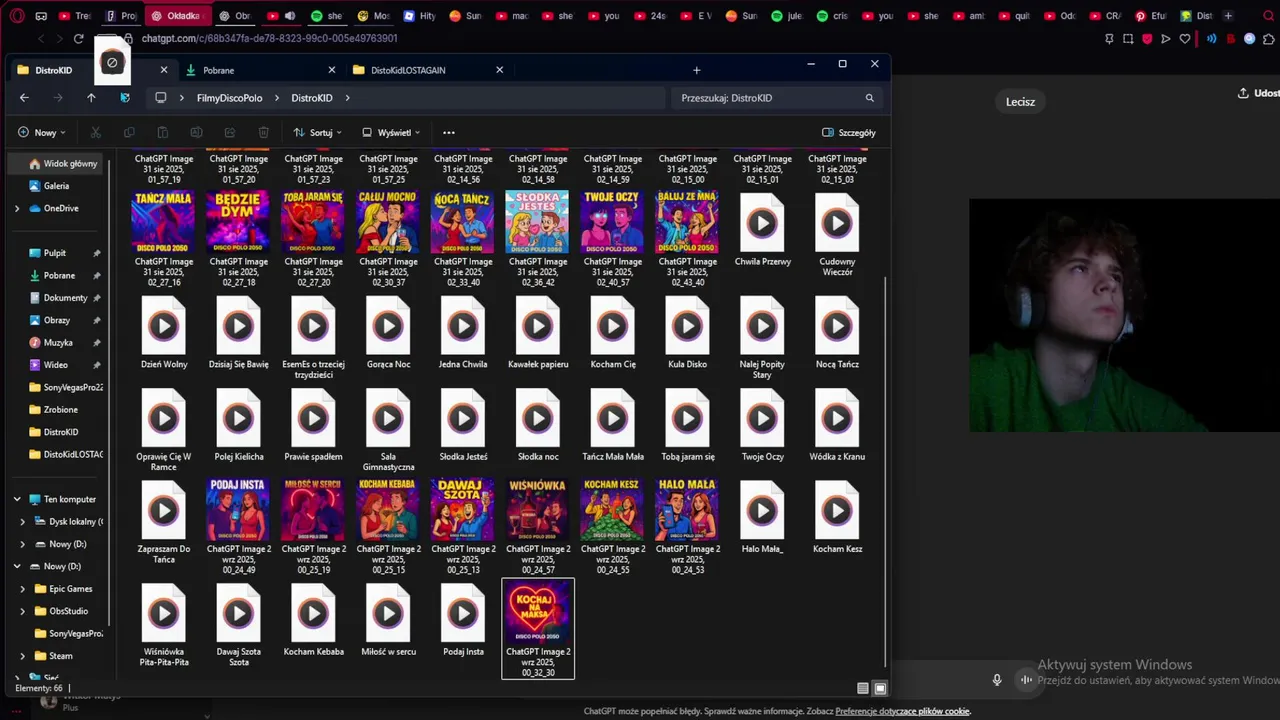Image resolution: width=1280 pixels, height=720 pixels.
Task: Go back in File Explorer history
Action: [24, 98]
